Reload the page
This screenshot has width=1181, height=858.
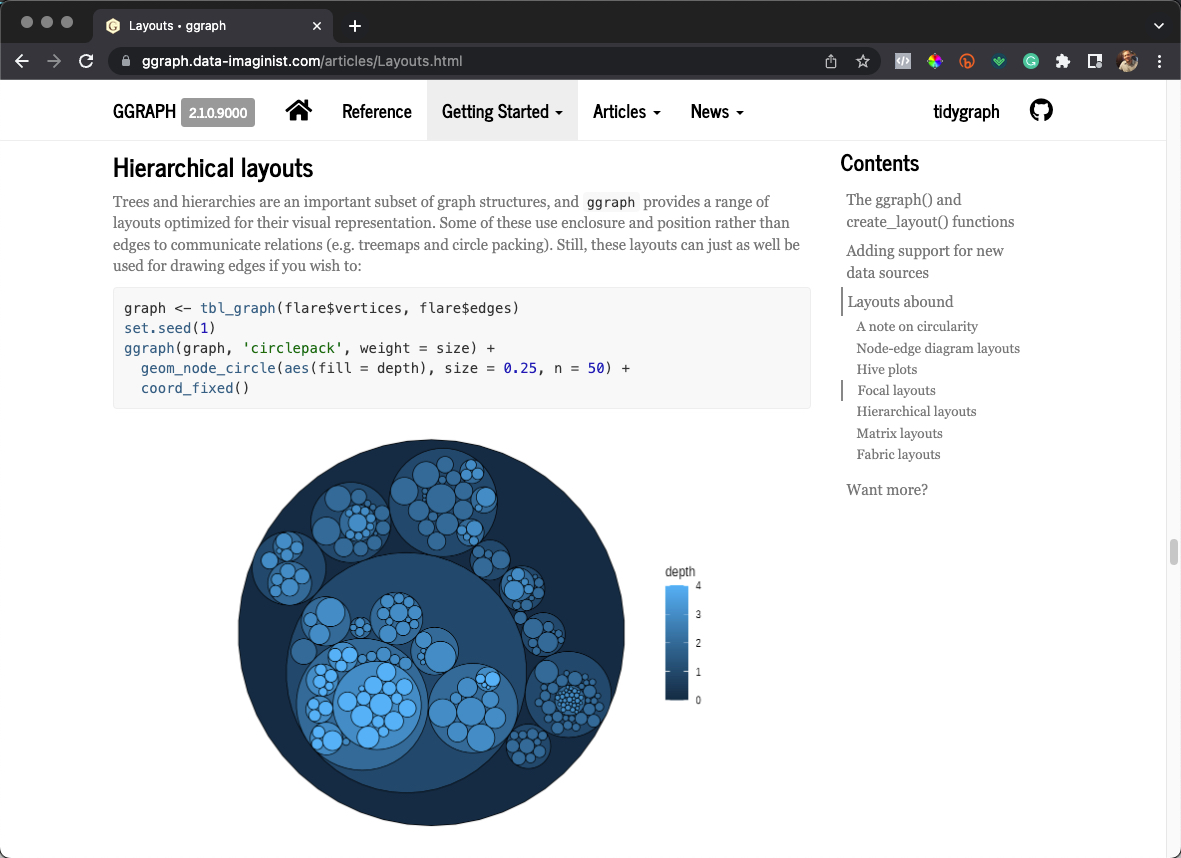pos(86,61)
